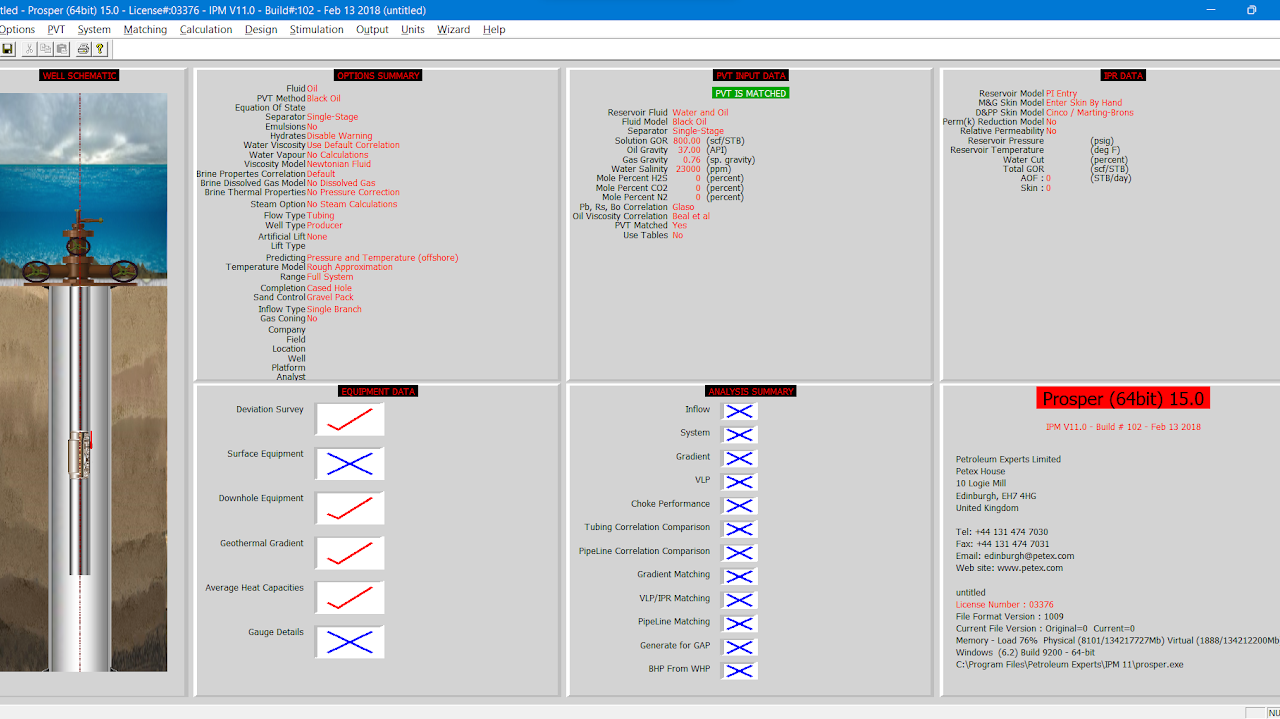
Task: Open Surface Equipment cross status box
Action: (x=350, y=463)
